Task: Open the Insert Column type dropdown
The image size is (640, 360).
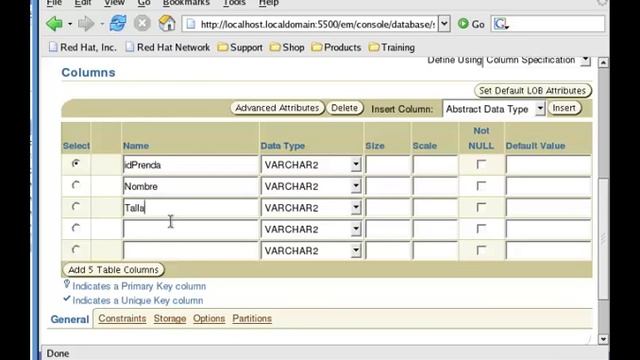Action: (540, 109)
